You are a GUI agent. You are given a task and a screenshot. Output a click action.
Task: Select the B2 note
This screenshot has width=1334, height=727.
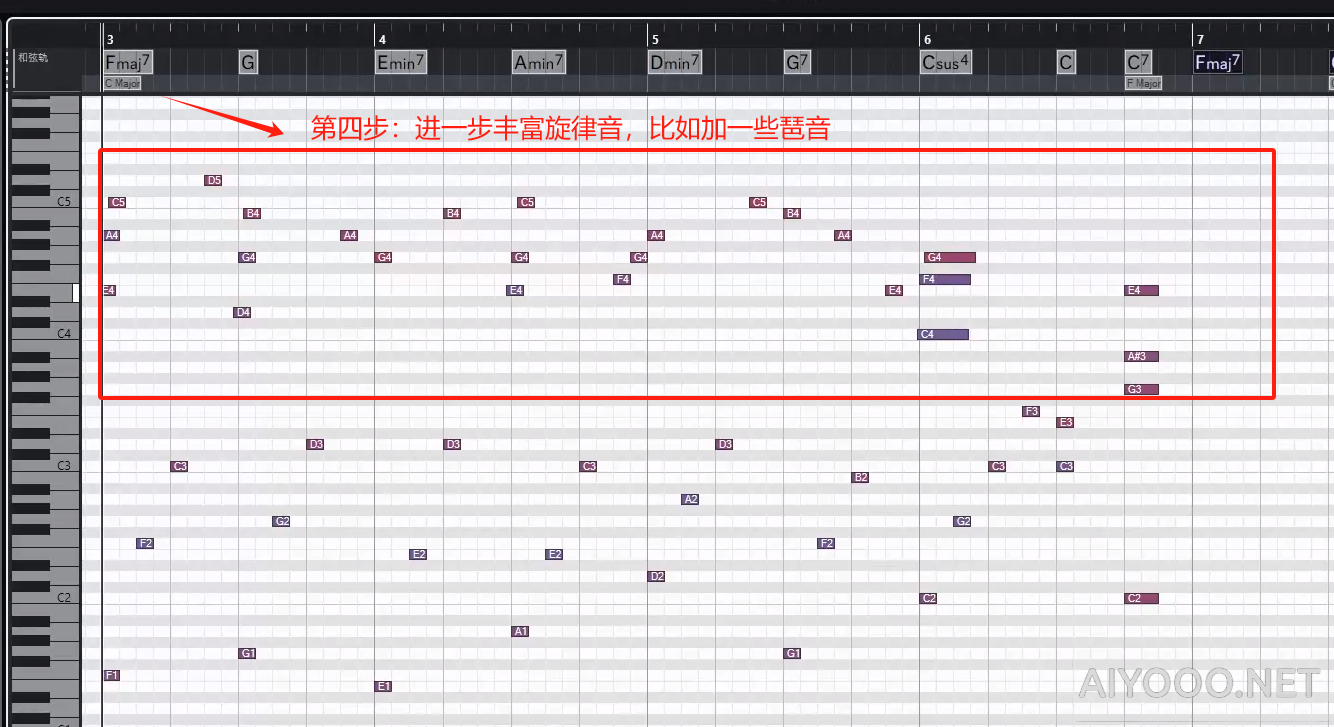point(860,477)
